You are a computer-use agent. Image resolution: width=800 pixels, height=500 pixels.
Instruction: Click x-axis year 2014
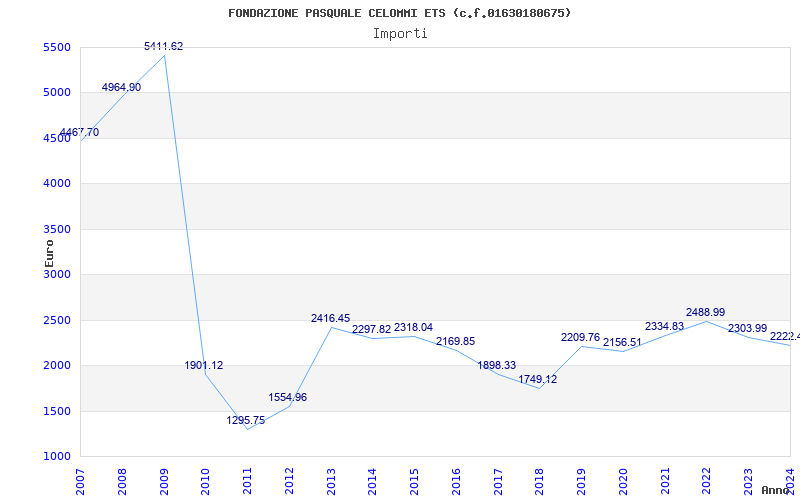(372, 482)
